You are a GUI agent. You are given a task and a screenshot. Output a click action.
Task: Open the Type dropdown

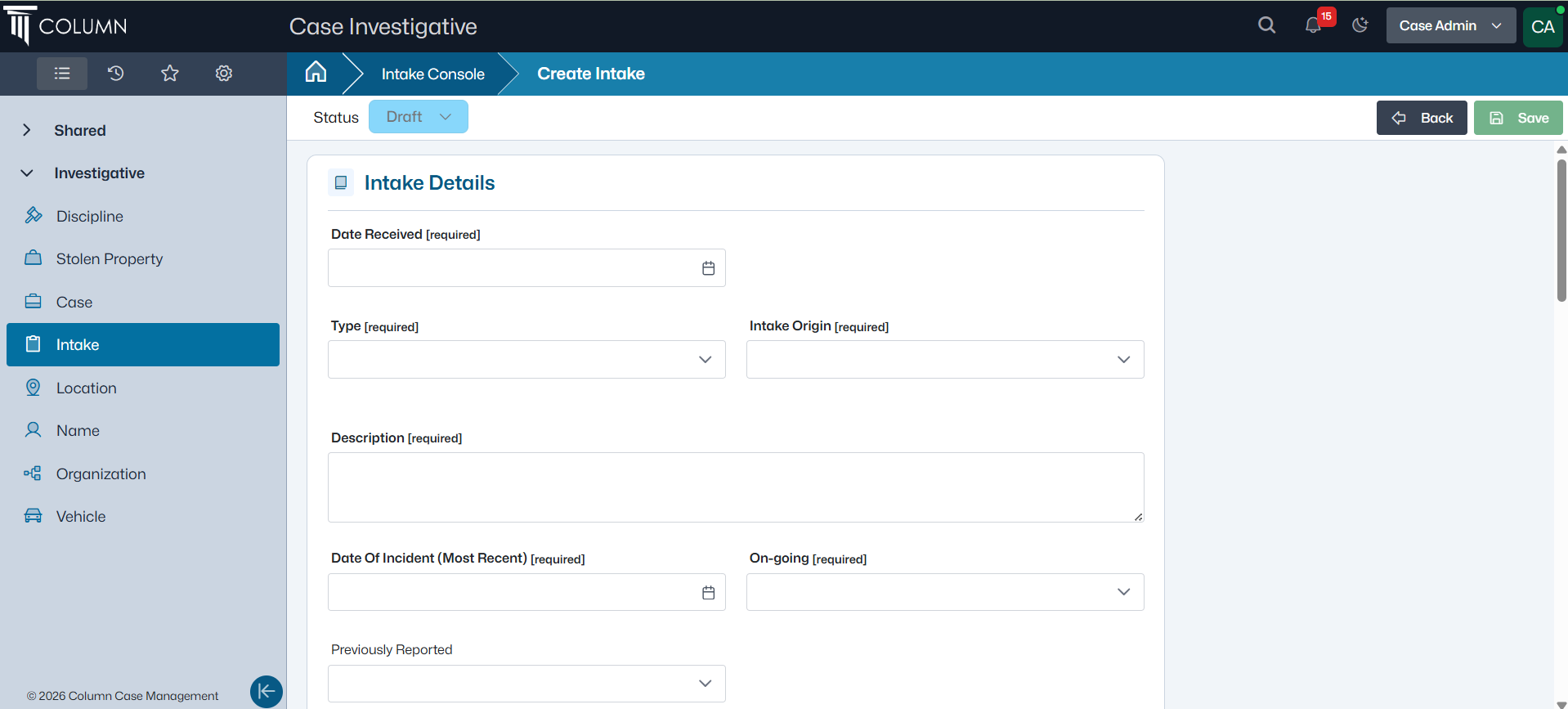[x=526, y=360]
